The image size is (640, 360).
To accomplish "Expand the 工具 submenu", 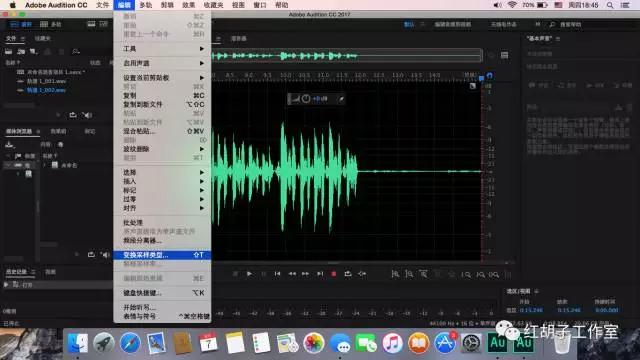I will click(162, 49).
